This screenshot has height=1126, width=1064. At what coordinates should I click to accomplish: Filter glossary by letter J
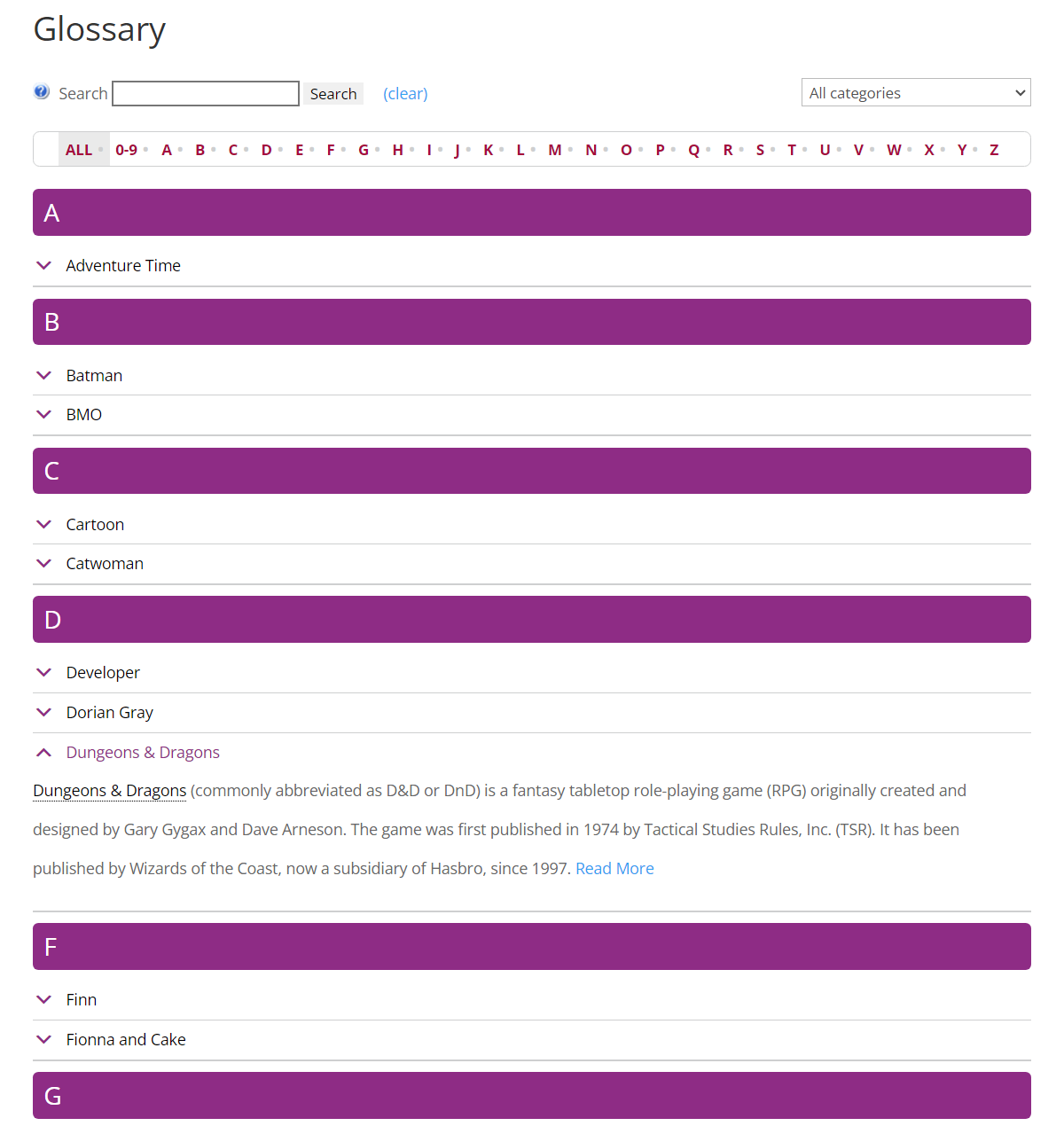click(458, 150)
